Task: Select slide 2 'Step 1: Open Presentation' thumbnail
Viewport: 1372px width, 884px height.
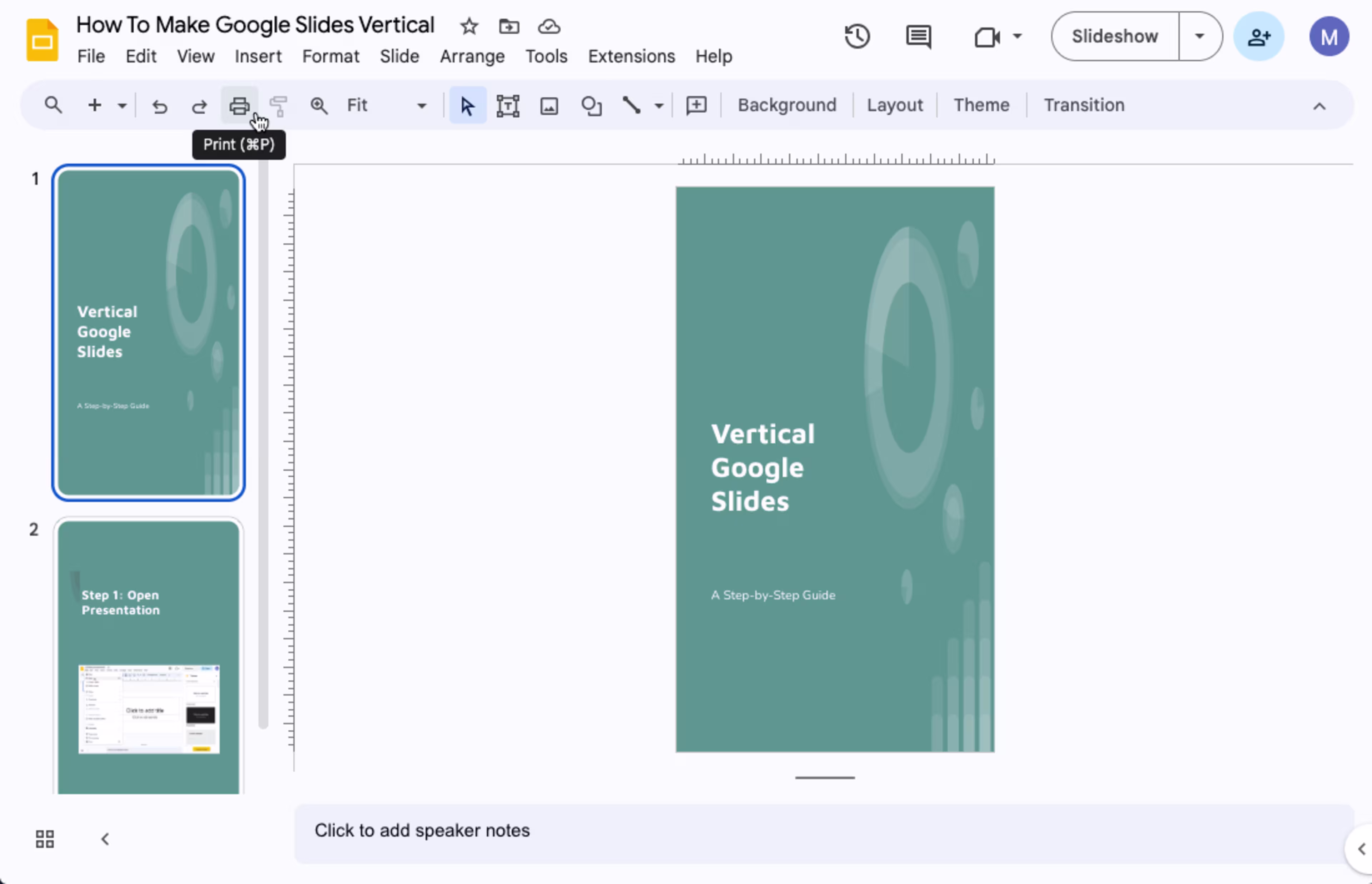Action: [149, 656]
